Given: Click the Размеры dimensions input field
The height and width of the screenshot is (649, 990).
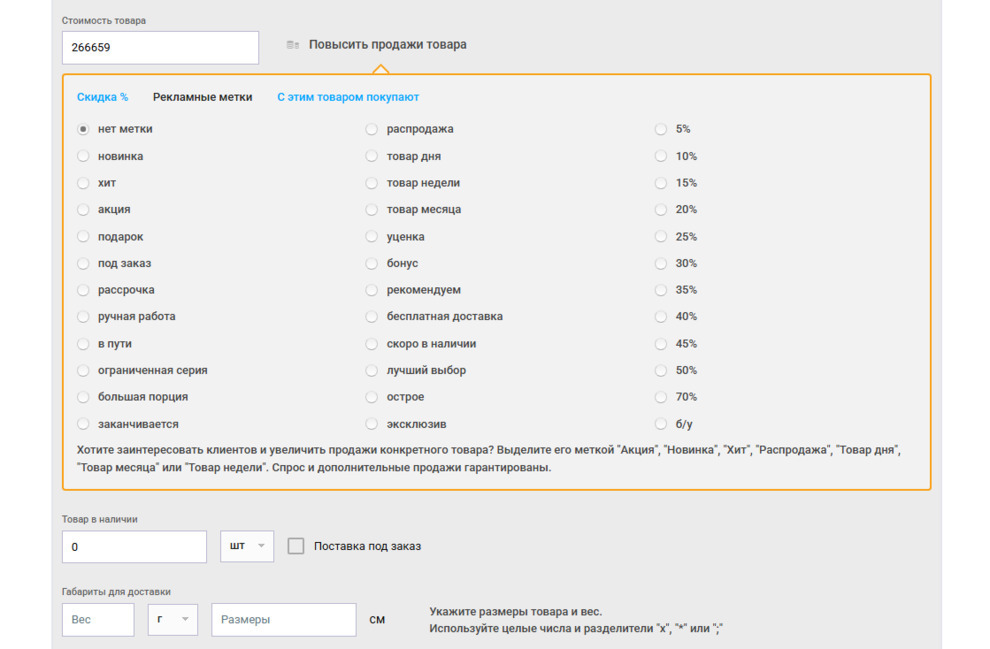Looking at the screenshot, I should (283, 619).
